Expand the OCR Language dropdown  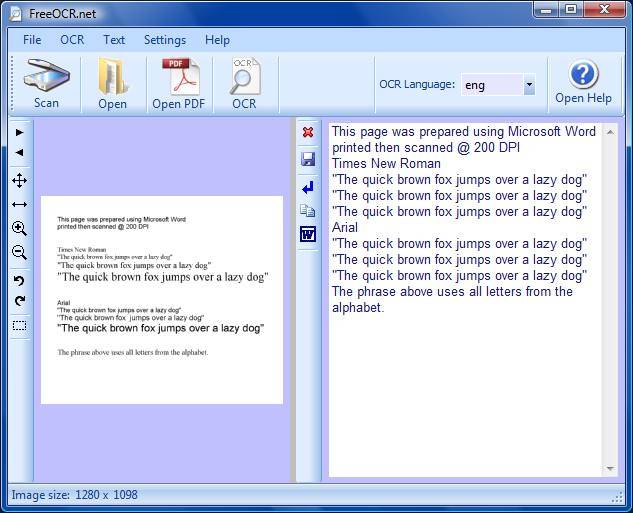point(529,85)
